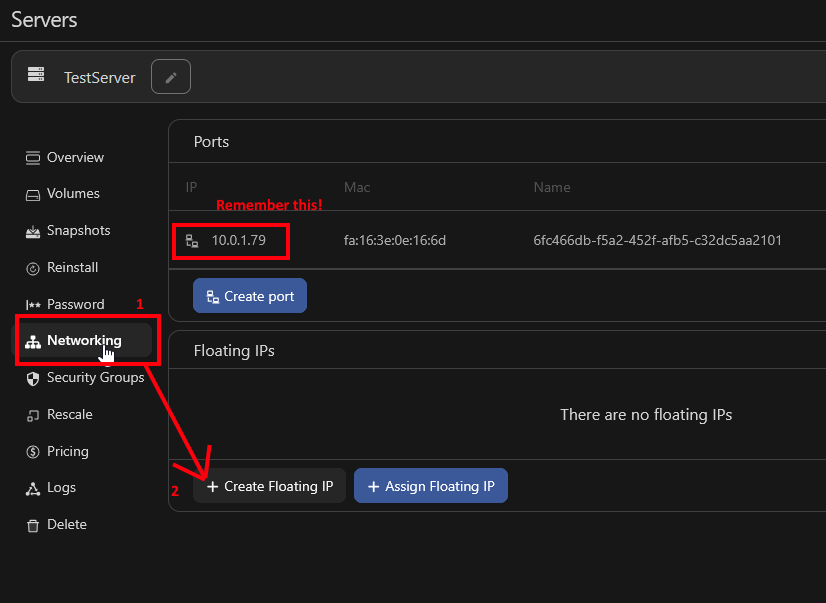Click the Mac address fa:16:3e:0e:16:6d
The width and height of the screenshot is (826, 603).
coord(393,240)
